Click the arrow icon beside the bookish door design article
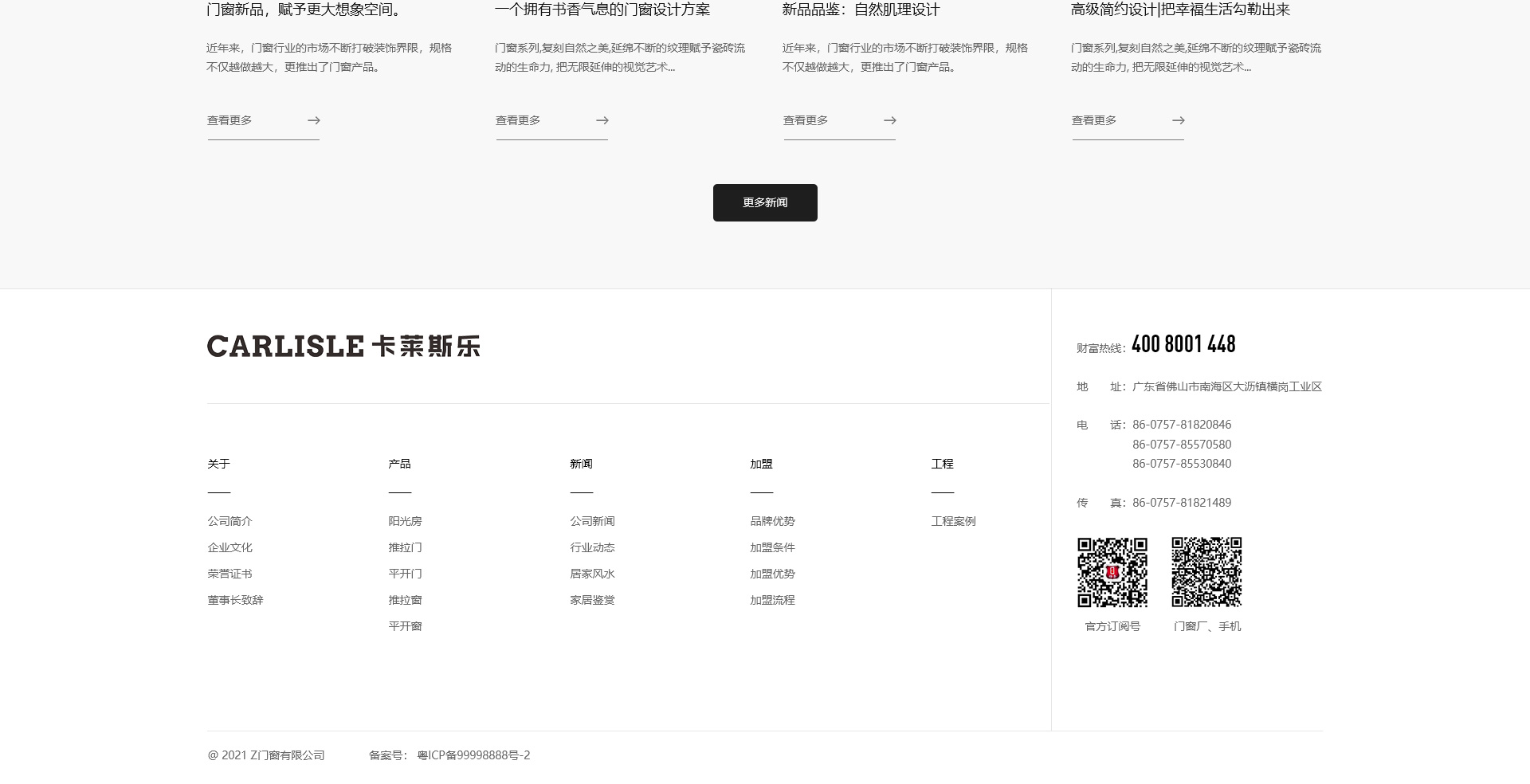1530x784 pixels. [x=602, y=120]
